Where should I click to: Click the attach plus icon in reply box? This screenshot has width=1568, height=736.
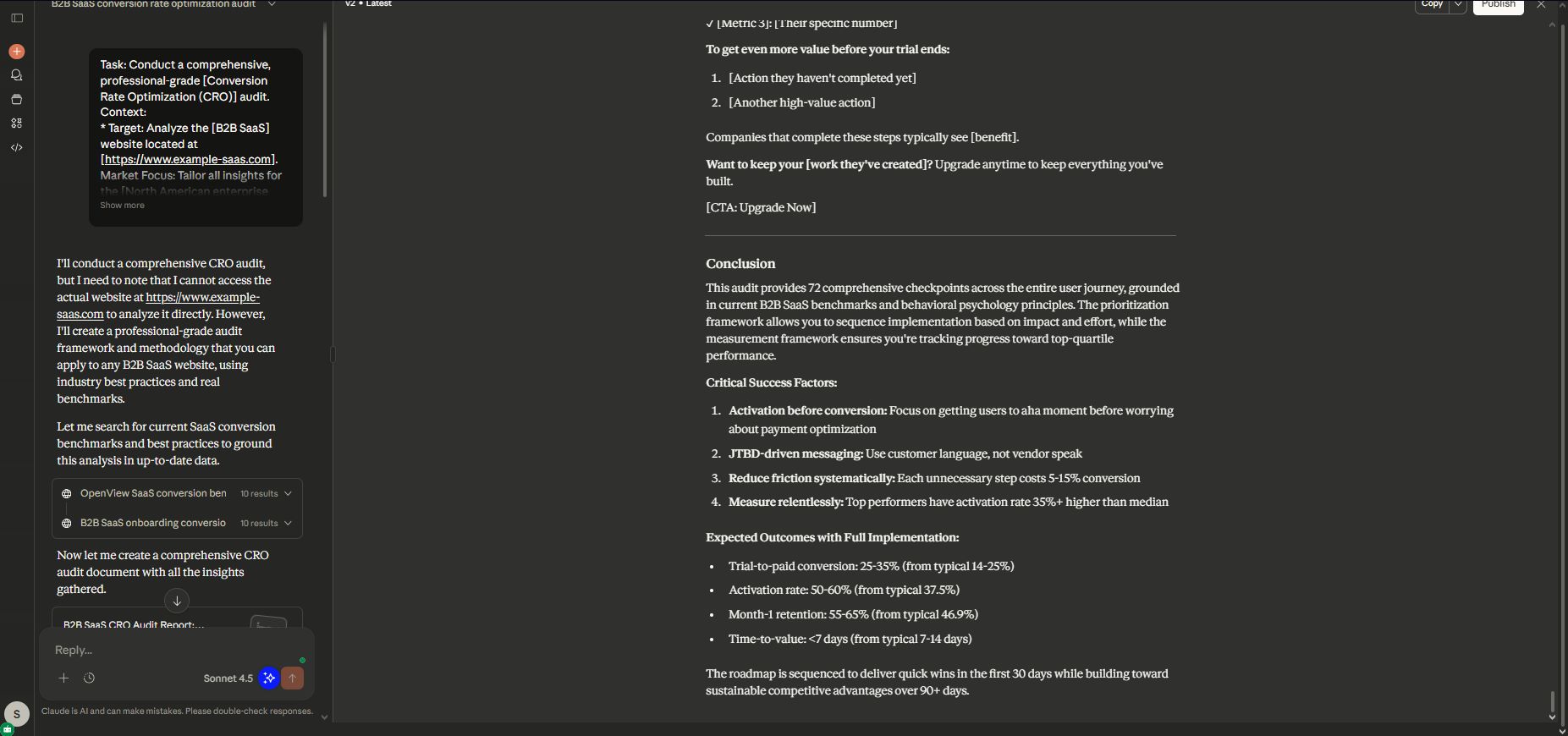(x=63, y=678)
